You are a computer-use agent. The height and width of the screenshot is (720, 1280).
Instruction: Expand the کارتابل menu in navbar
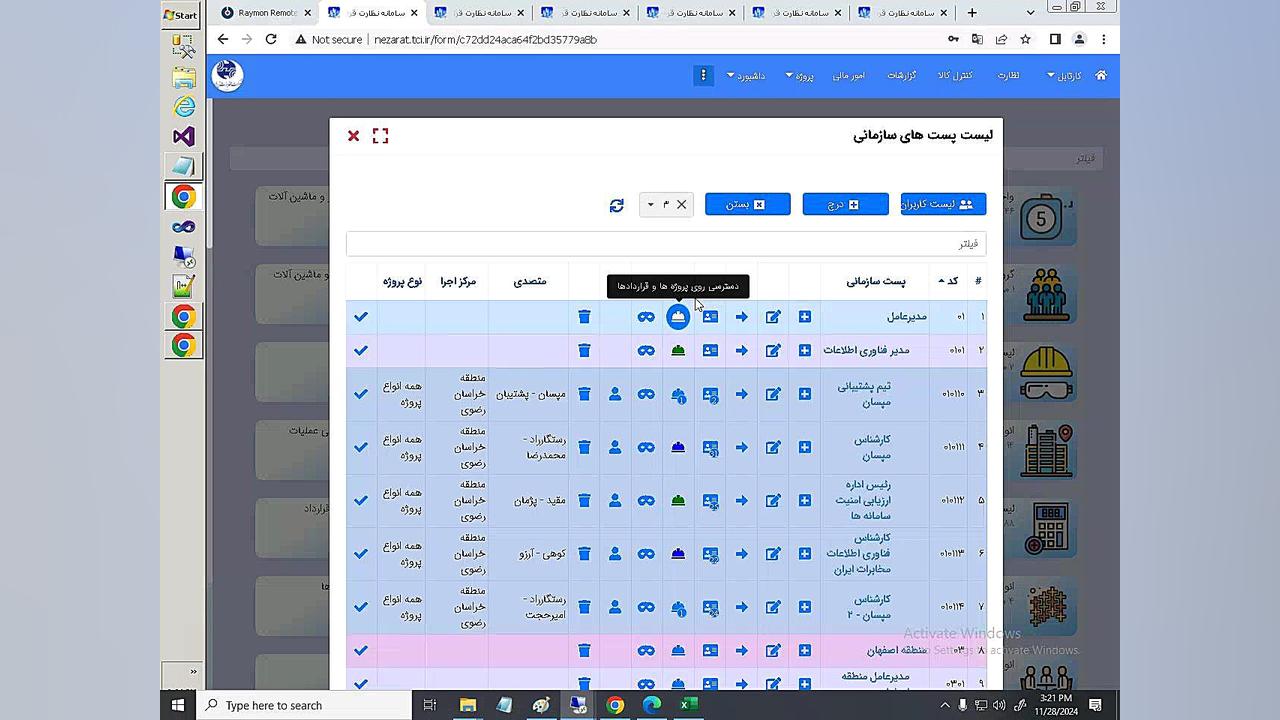tap(1063, 76)
